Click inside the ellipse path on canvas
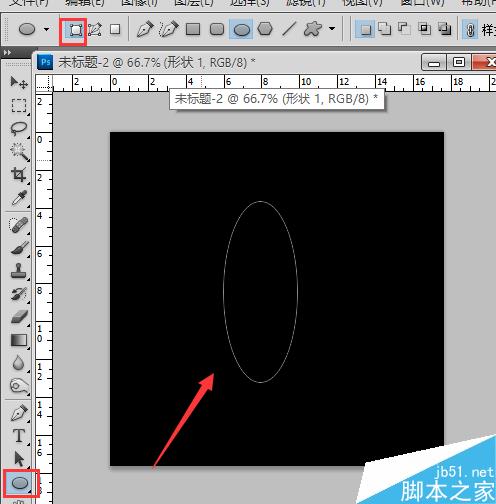496x504 pixels. tap(260, 292)
